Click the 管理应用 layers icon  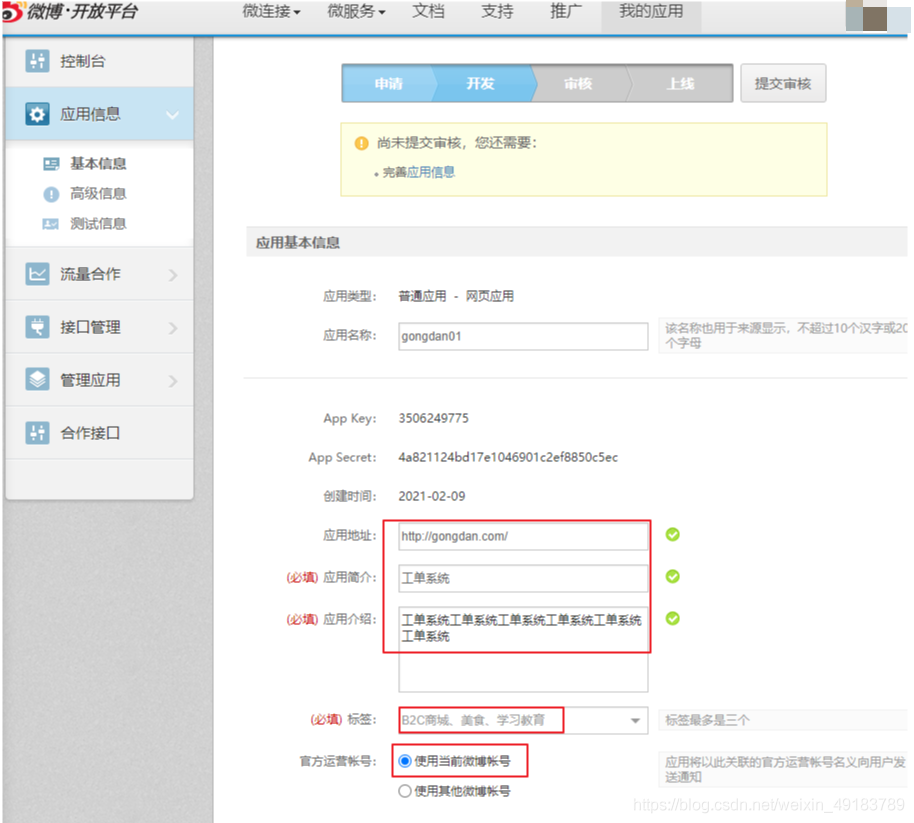click(x=37, y=379)
